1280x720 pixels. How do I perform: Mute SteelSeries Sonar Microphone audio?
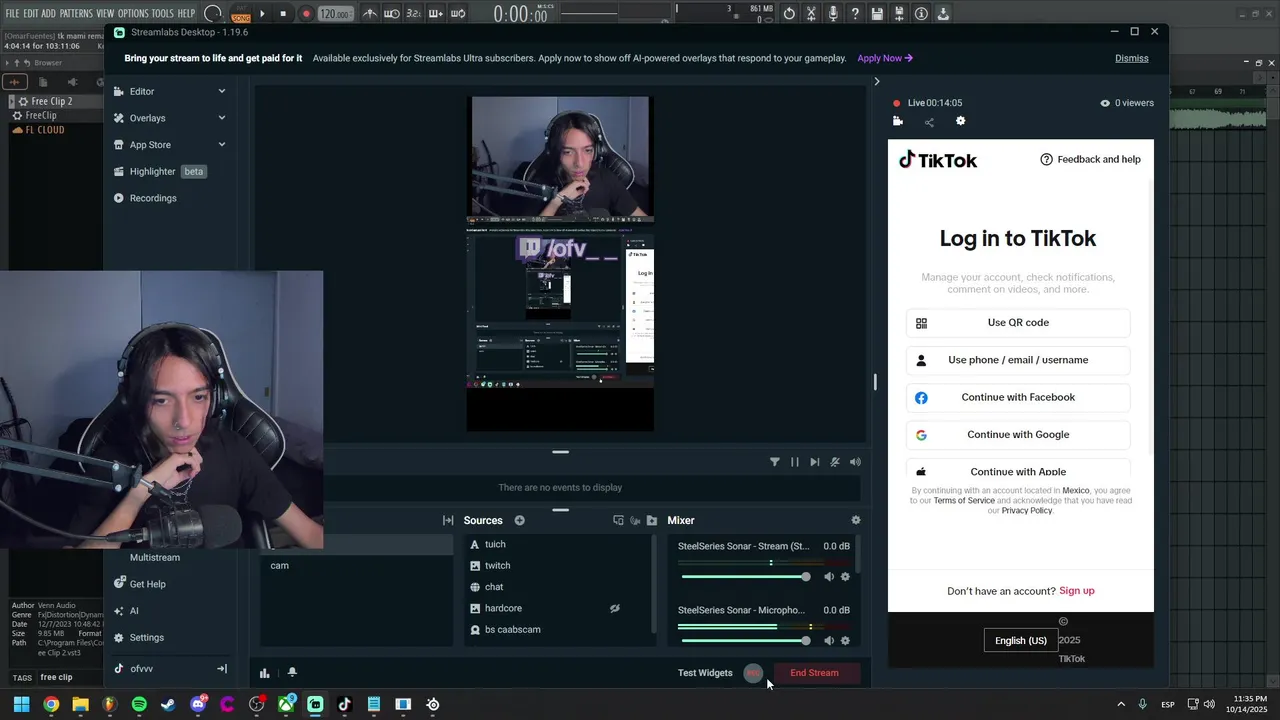[829, 640]
